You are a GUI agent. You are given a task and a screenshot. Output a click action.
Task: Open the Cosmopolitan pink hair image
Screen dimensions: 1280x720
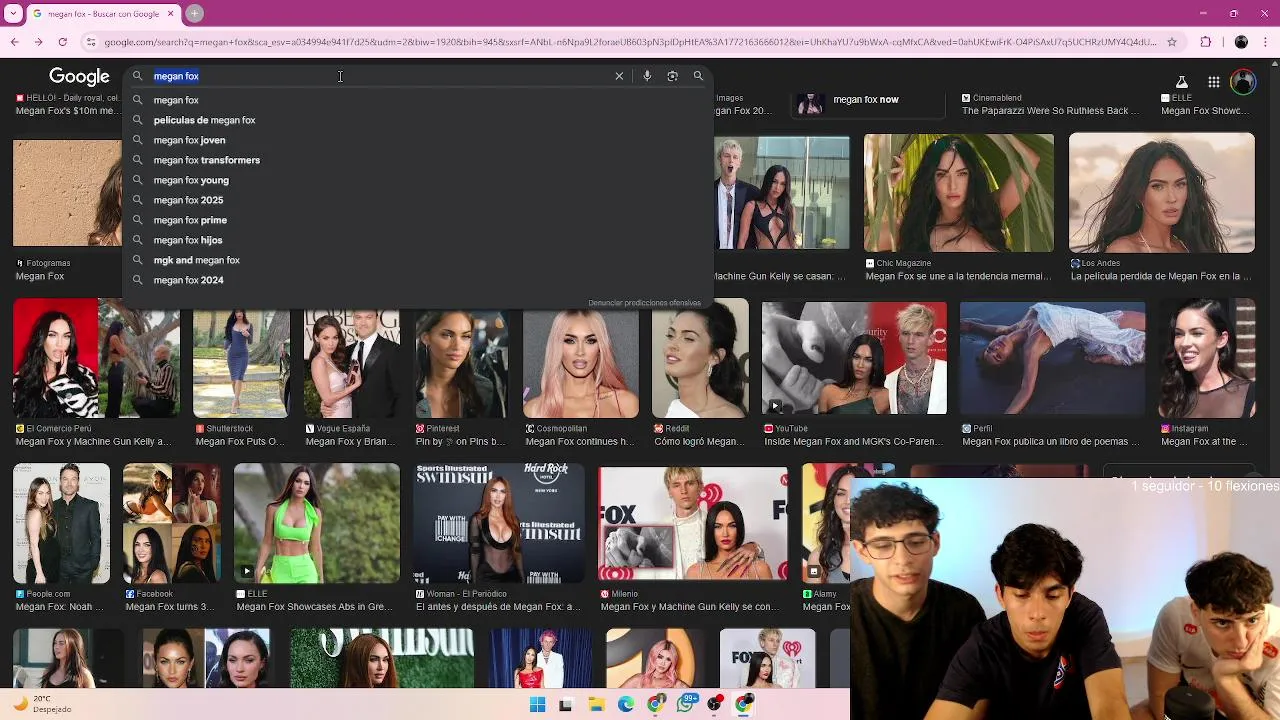pyautogui.click(x=580, y=363)
